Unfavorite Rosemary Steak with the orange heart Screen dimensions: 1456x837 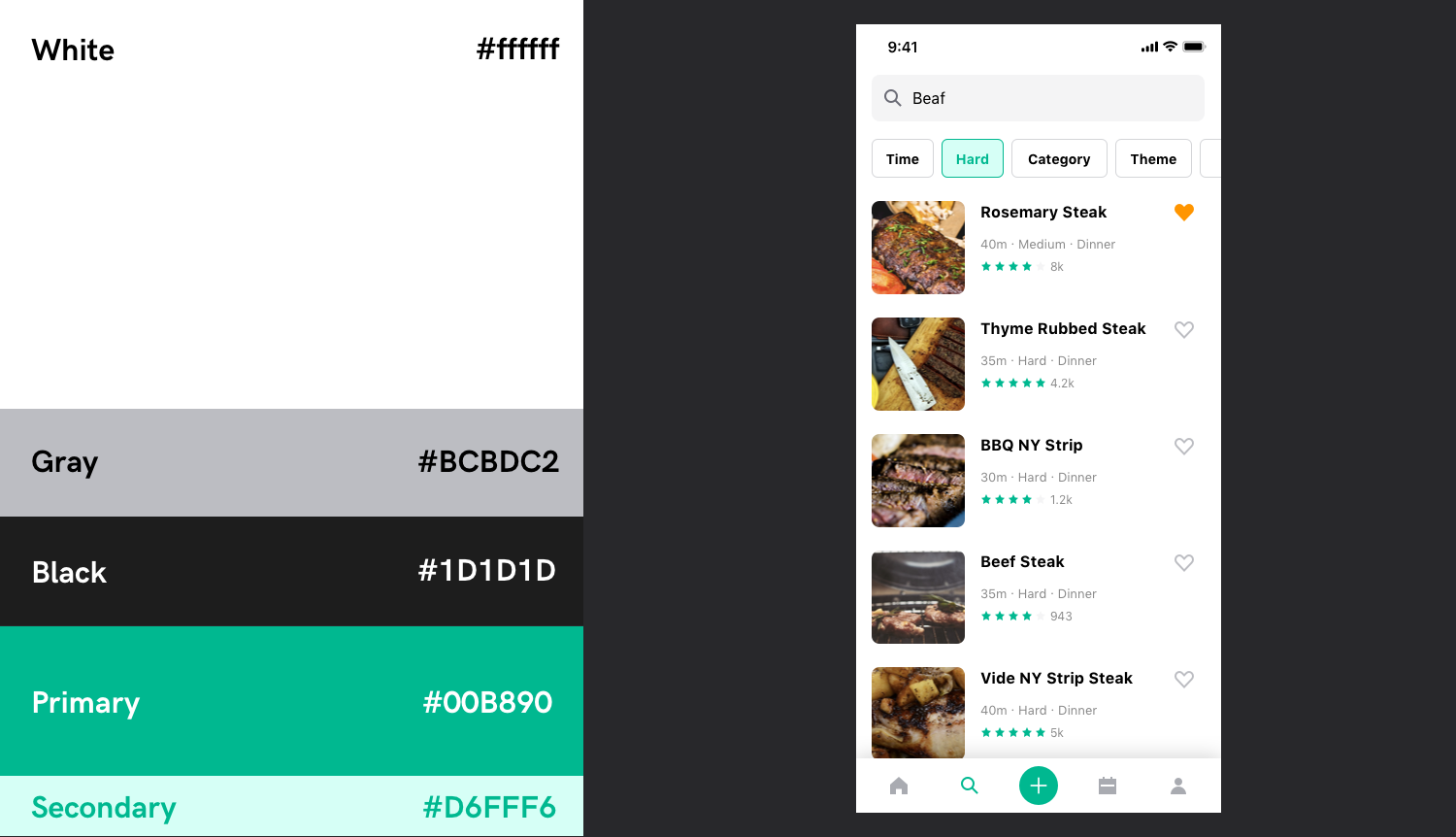pyautogui.click(x=1184, y=213)
